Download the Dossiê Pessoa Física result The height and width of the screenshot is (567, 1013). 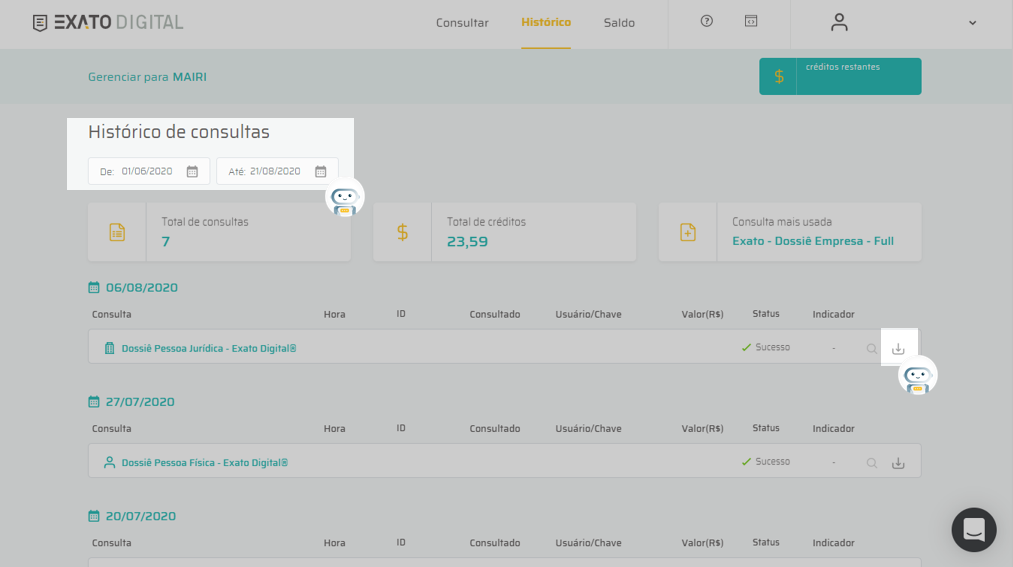coord(898,463)
